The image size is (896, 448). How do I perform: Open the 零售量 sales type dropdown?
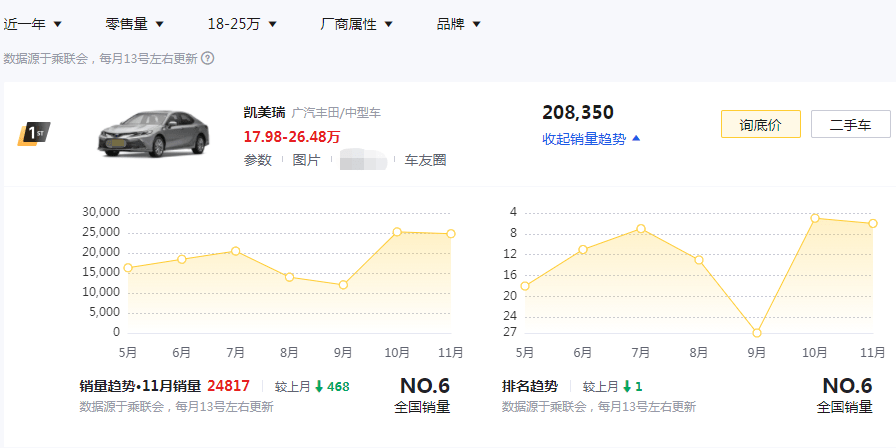(135, 24)
